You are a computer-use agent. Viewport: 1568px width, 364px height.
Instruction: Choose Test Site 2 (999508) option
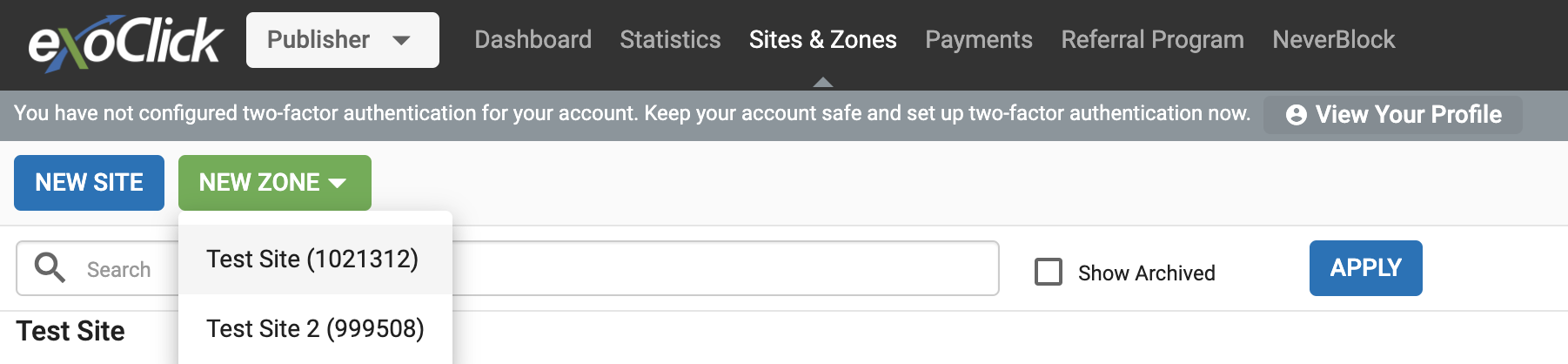(x=315, y=329)
